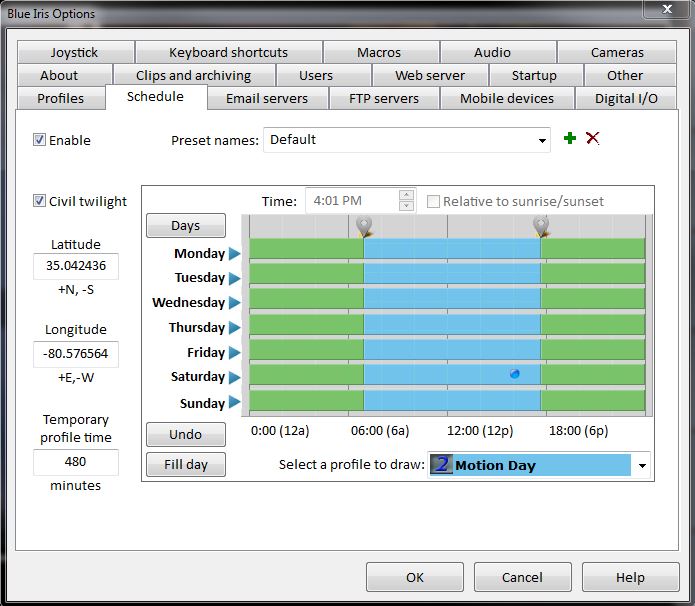
Task: Click the Wednesday row arrow icon
Action: pyautogui.click(x=234, y=303)
